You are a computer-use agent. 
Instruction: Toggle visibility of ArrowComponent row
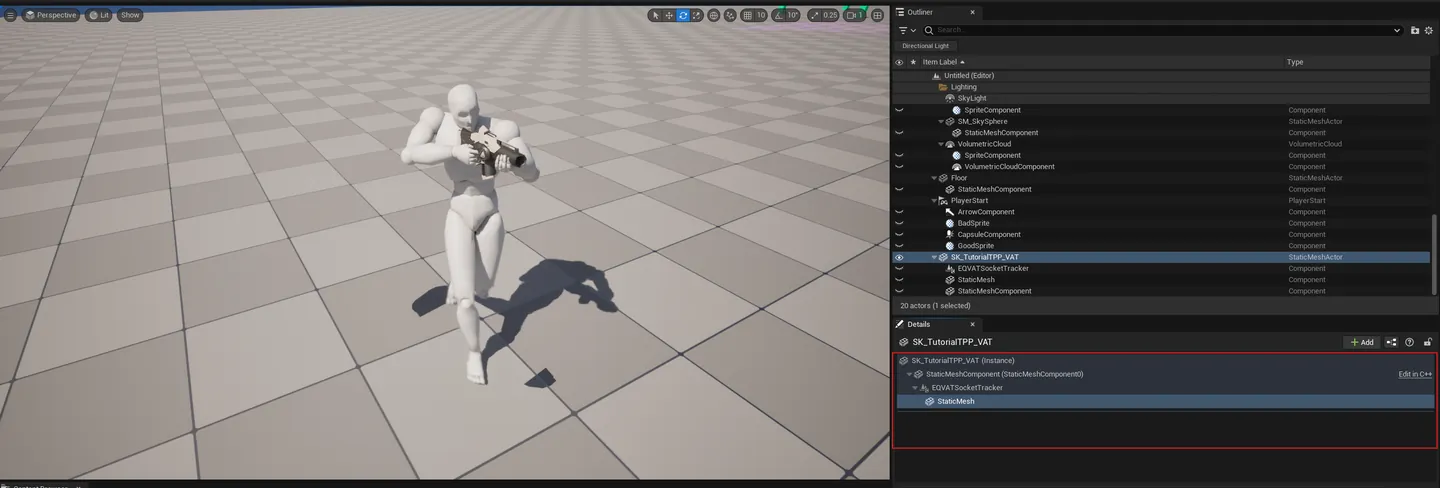(x=899, y=212)
